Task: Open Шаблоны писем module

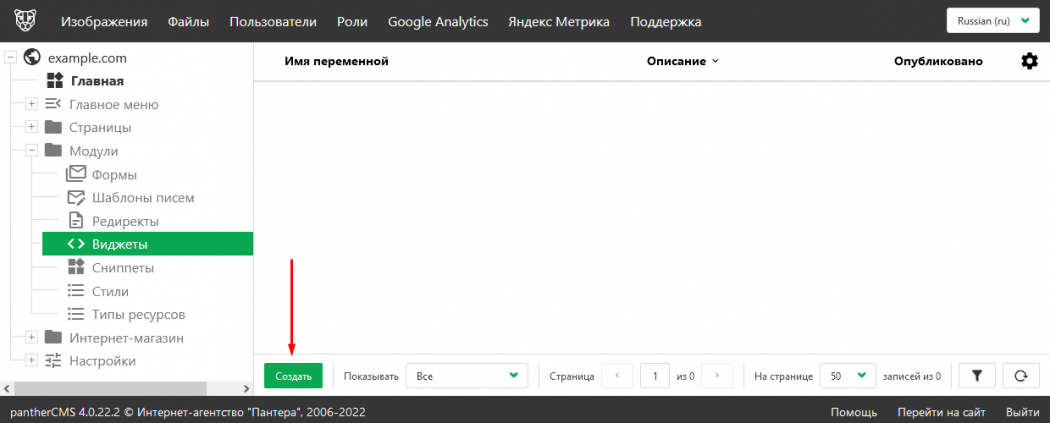Action: 144,198
